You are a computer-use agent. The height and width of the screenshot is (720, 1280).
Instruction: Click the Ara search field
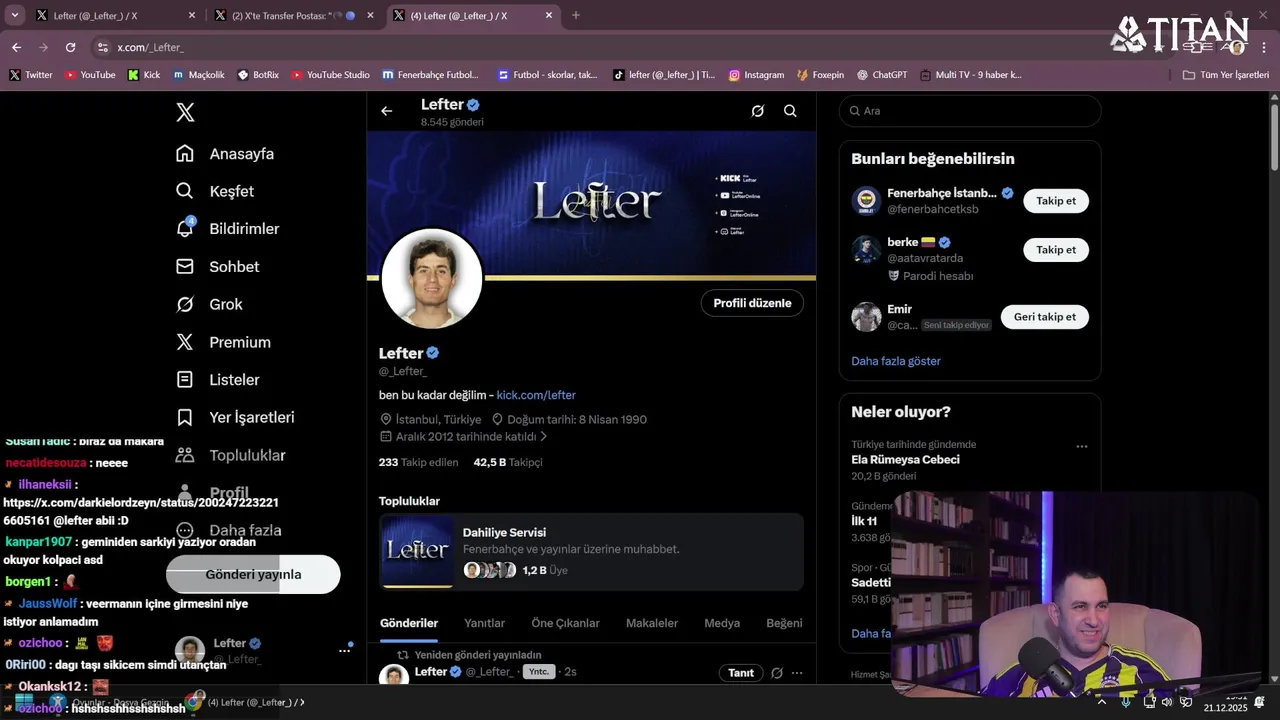pyautogui.click(x=970, y=111)
